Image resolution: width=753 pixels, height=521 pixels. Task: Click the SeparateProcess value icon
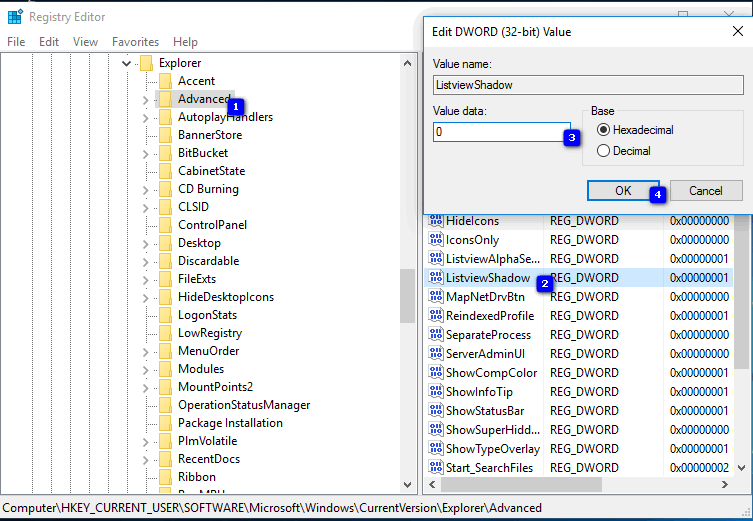(x=436, y=334)
